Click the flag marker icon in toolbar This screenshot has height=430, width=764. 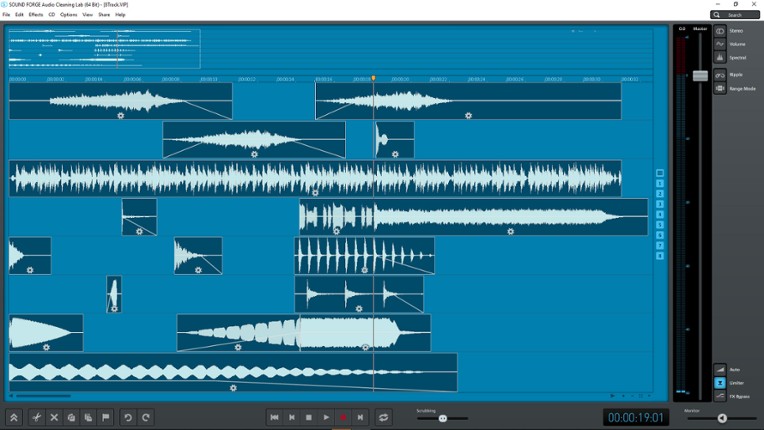point(106,417)
